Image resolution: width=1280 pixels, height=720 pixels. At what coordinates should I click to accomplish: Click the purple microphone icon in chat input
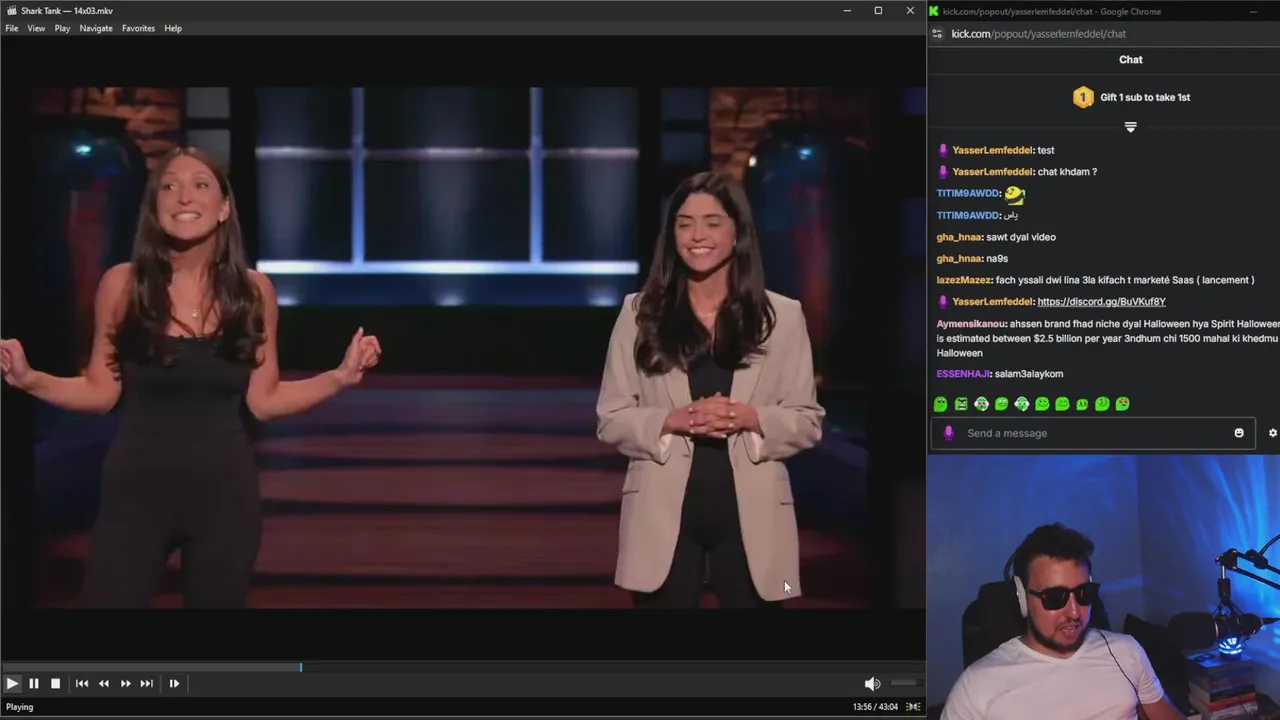click(x=948, y=433)
